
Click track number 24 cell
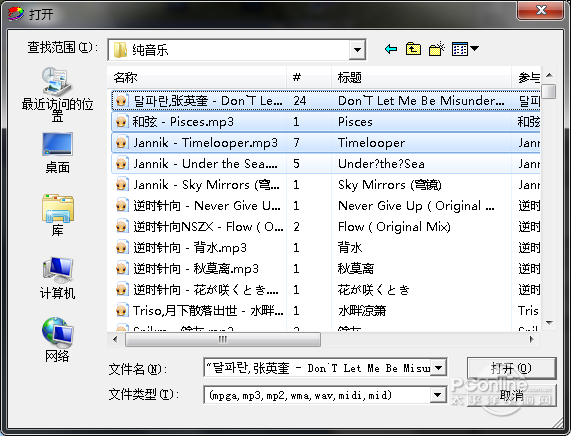point(300,101)
